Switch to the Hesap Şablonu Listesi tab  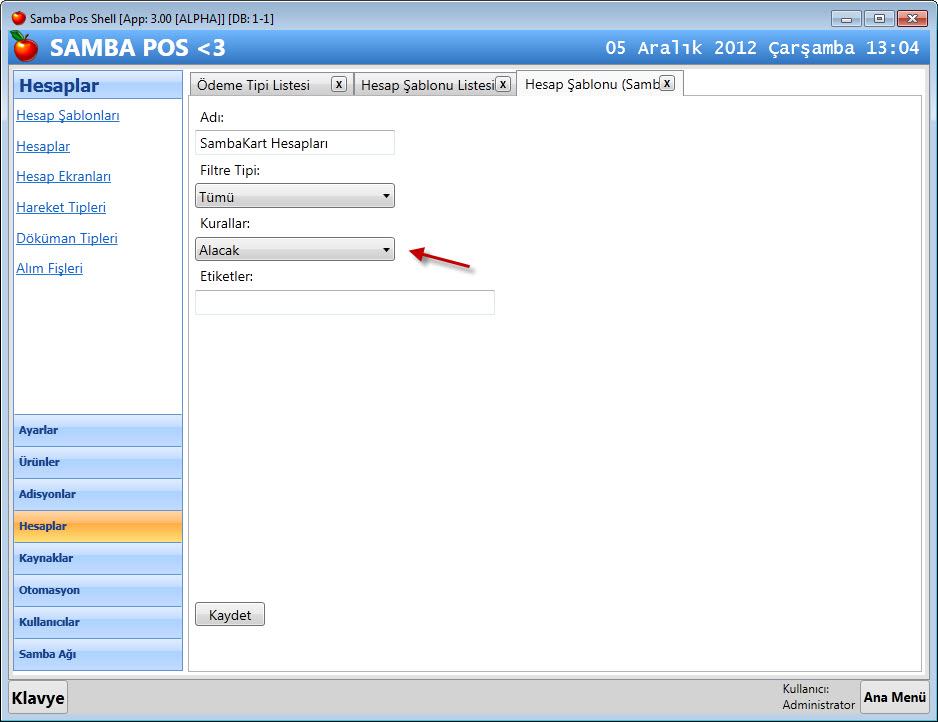(x=427, y=85)
